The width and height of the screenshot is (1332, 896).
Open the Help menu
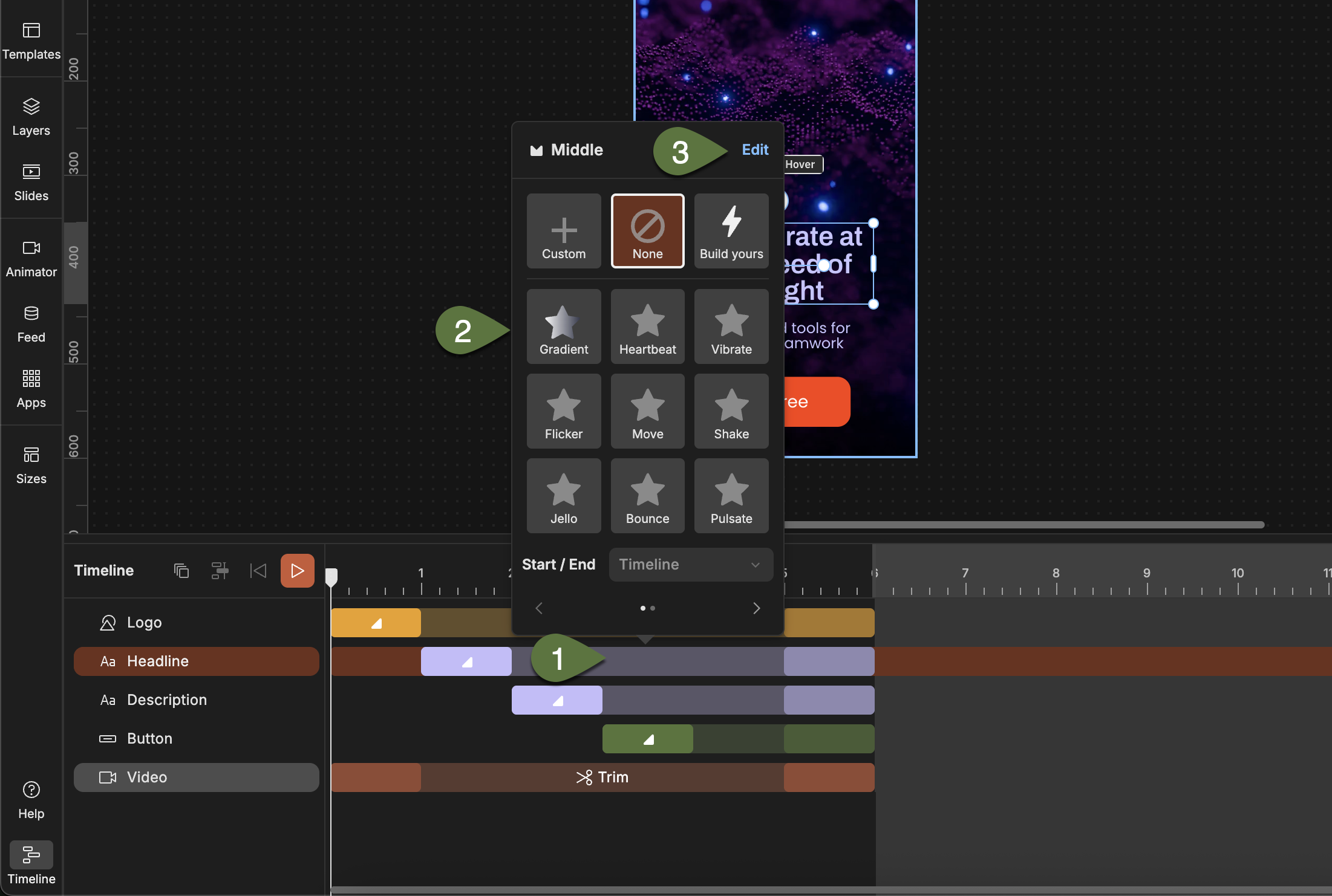[31, 800]
